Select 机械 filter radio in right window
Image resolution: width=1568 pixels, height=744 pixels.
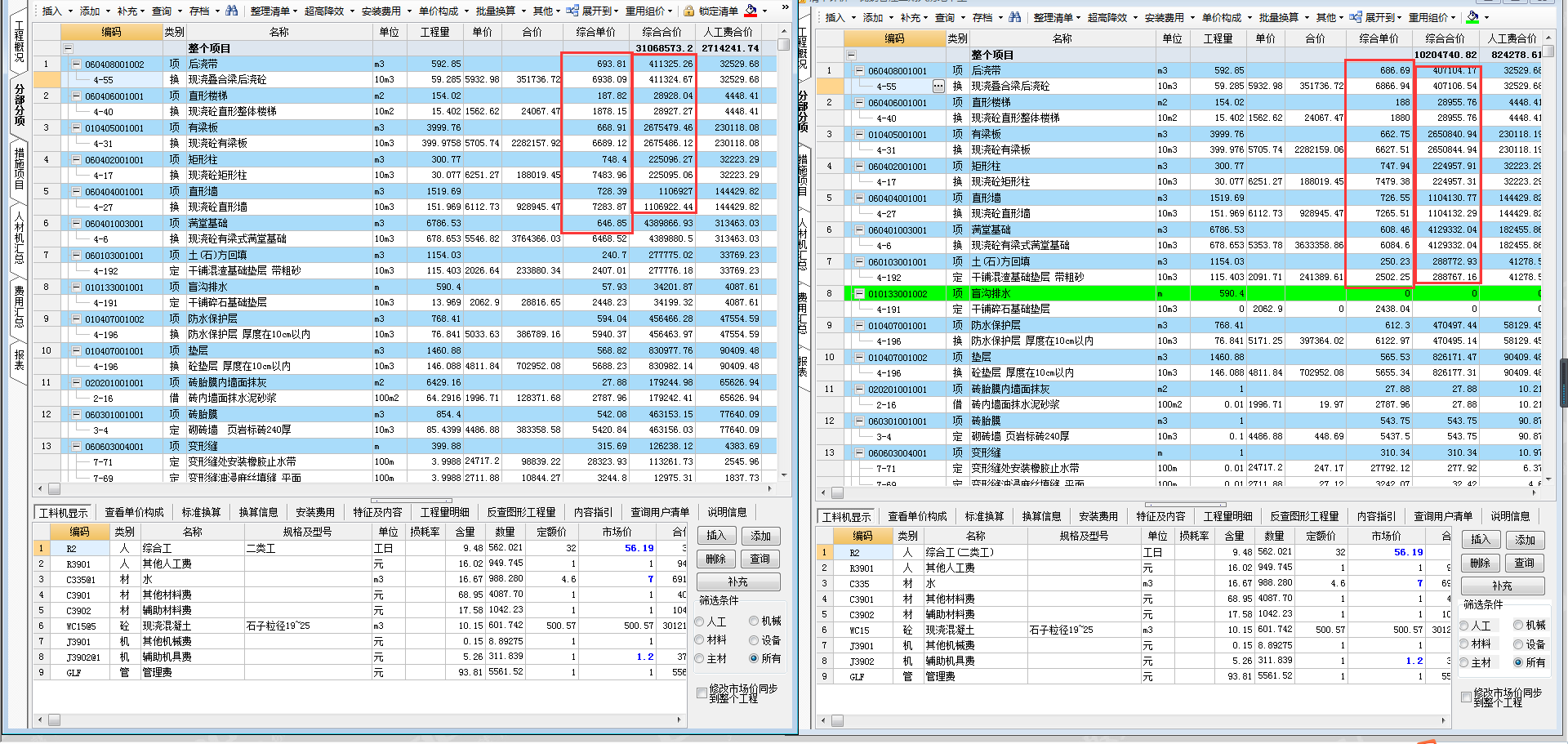(1518, 625)
